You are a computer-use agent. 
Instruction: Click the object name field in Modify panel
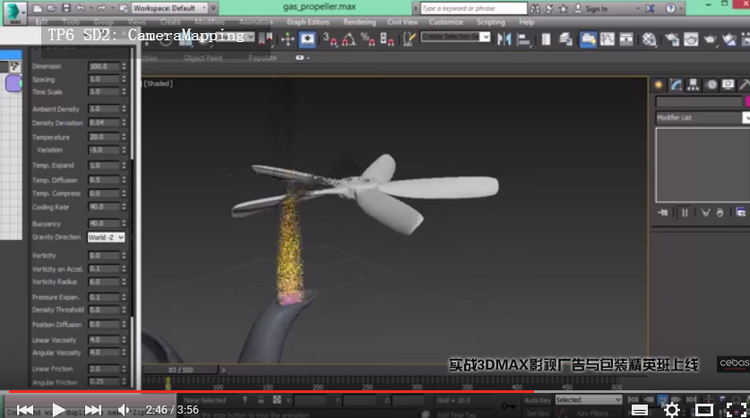point(698,101)
